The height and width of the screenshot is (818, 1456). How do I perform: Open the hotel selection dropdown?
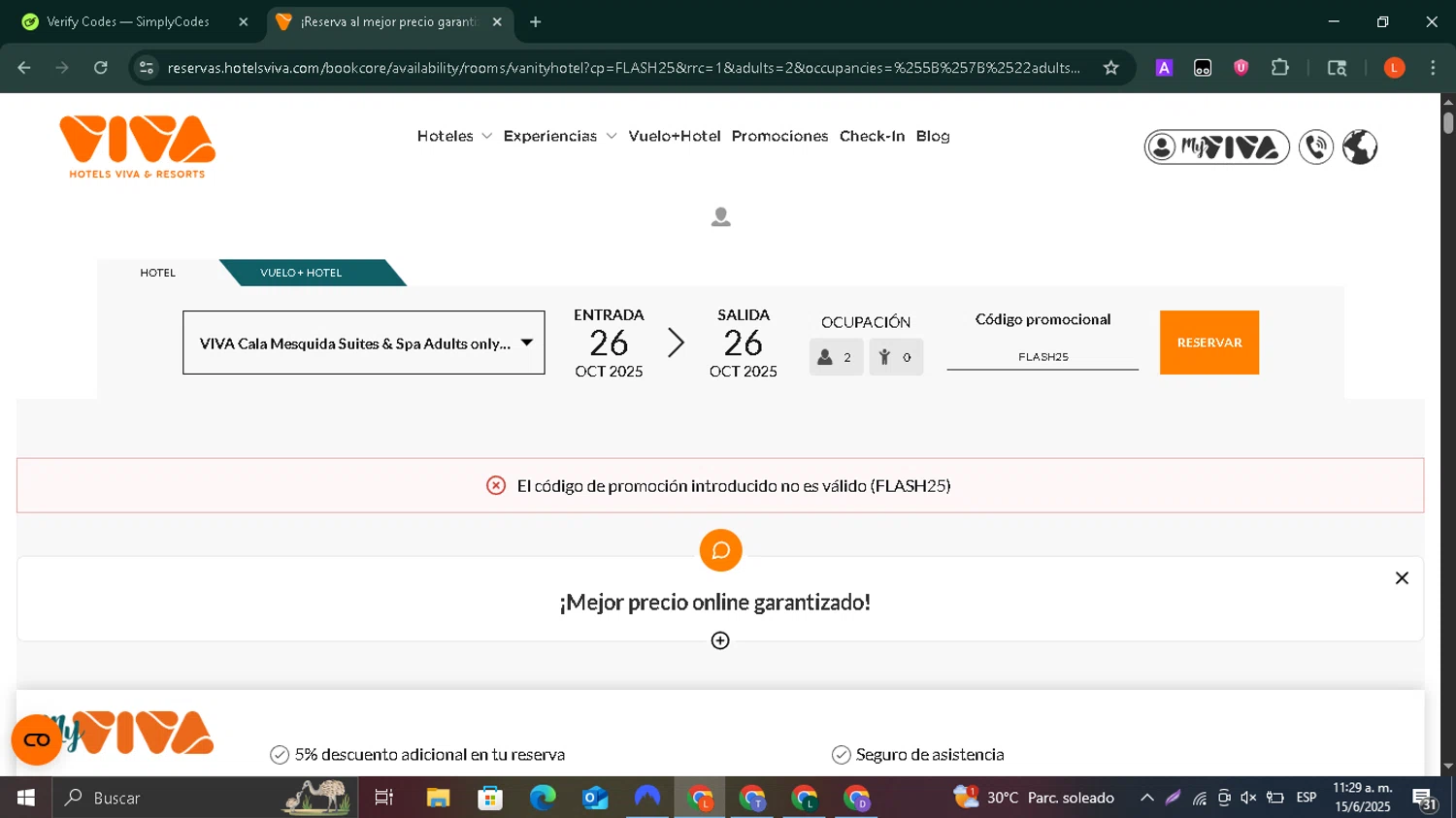click(364, 343)
